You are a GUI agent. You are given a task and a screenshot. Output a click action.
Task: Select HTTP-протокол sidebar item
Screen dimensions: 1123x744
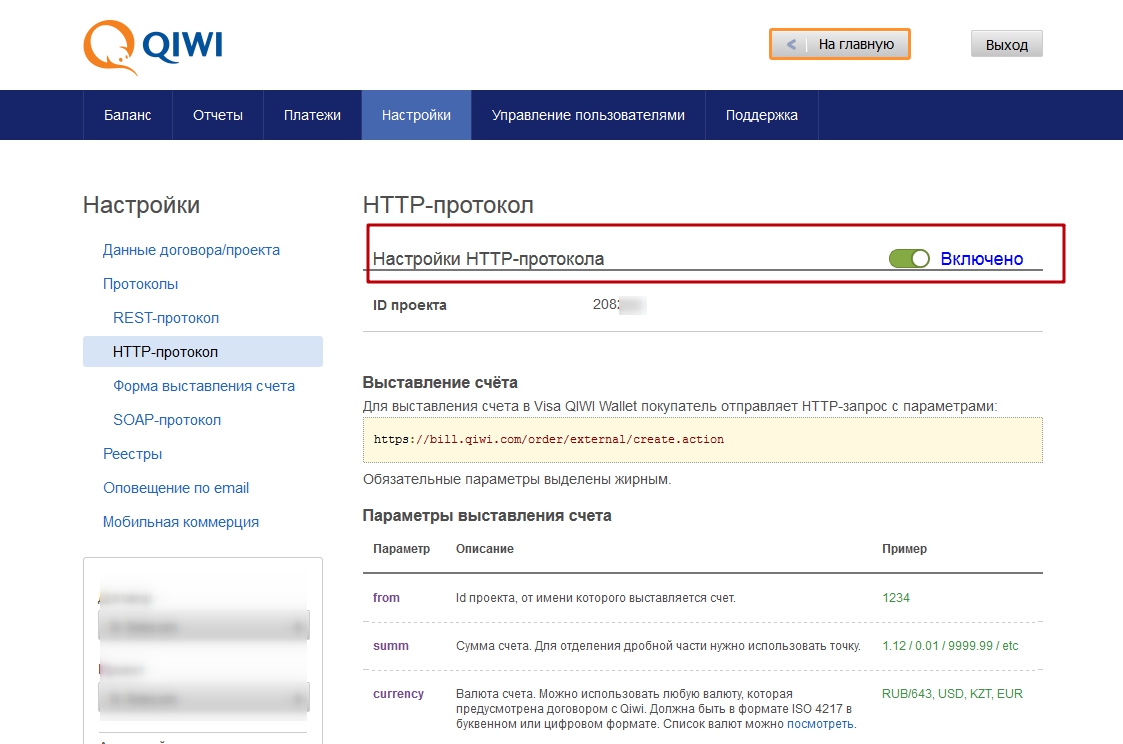point(166,352)
